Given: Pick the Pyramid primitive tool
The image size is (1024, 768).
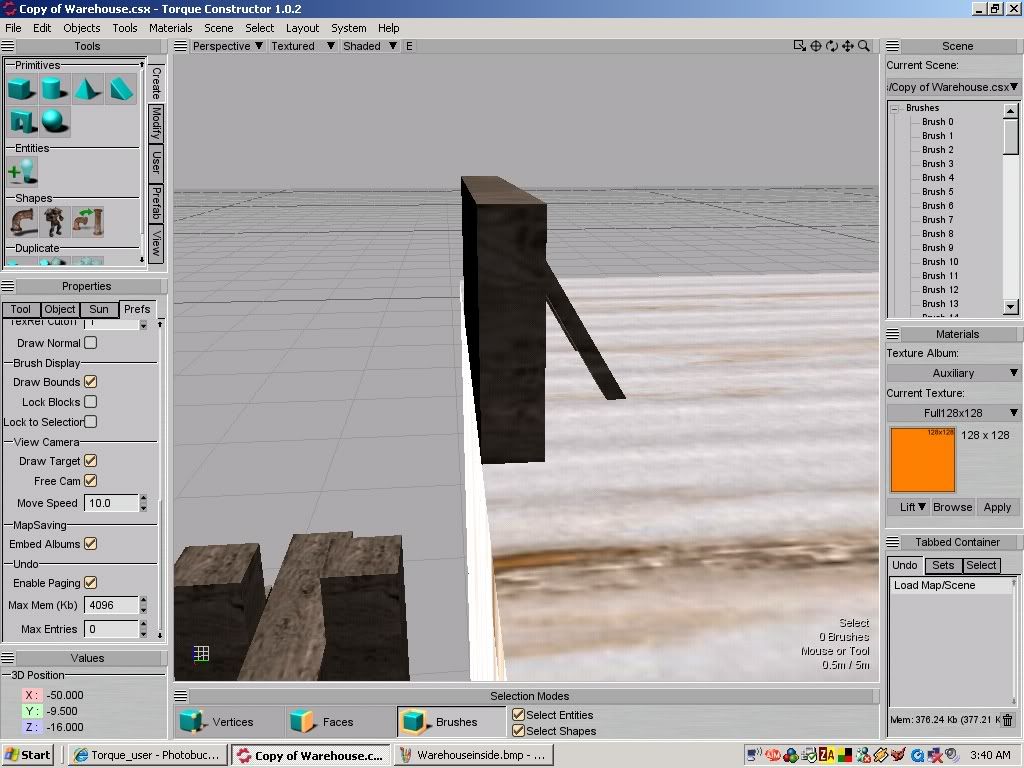Looking at the screenshot, I should pyautogui.click(x=88, y=89).
